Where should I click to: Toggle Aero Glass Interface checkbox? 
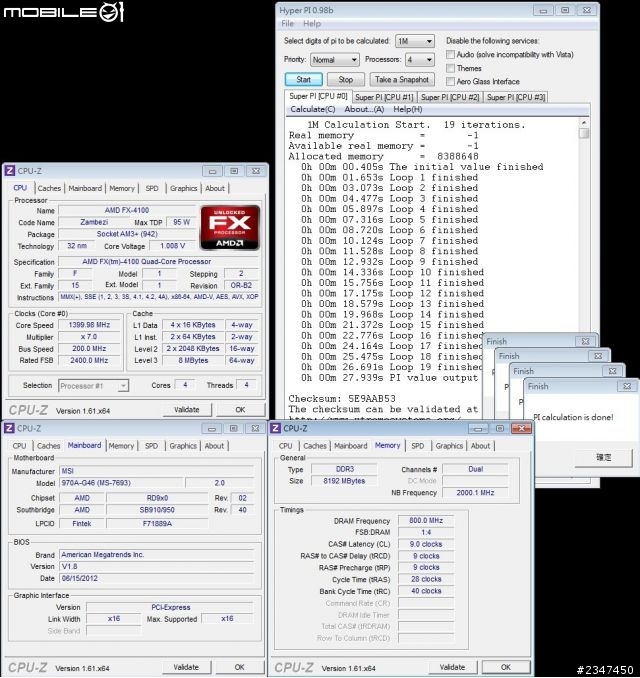click(x=451, y=81)
